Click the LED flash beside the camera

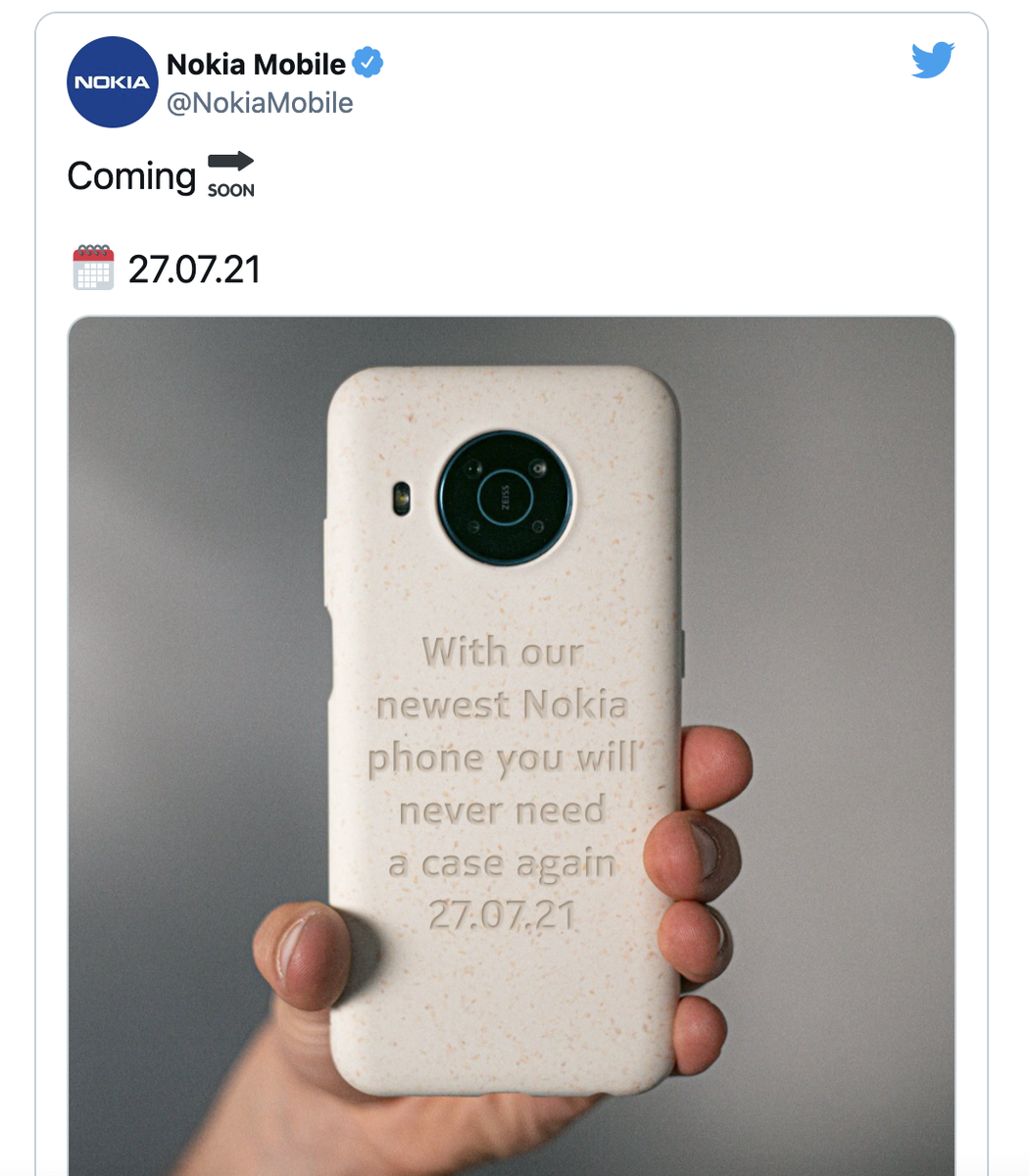401,498
